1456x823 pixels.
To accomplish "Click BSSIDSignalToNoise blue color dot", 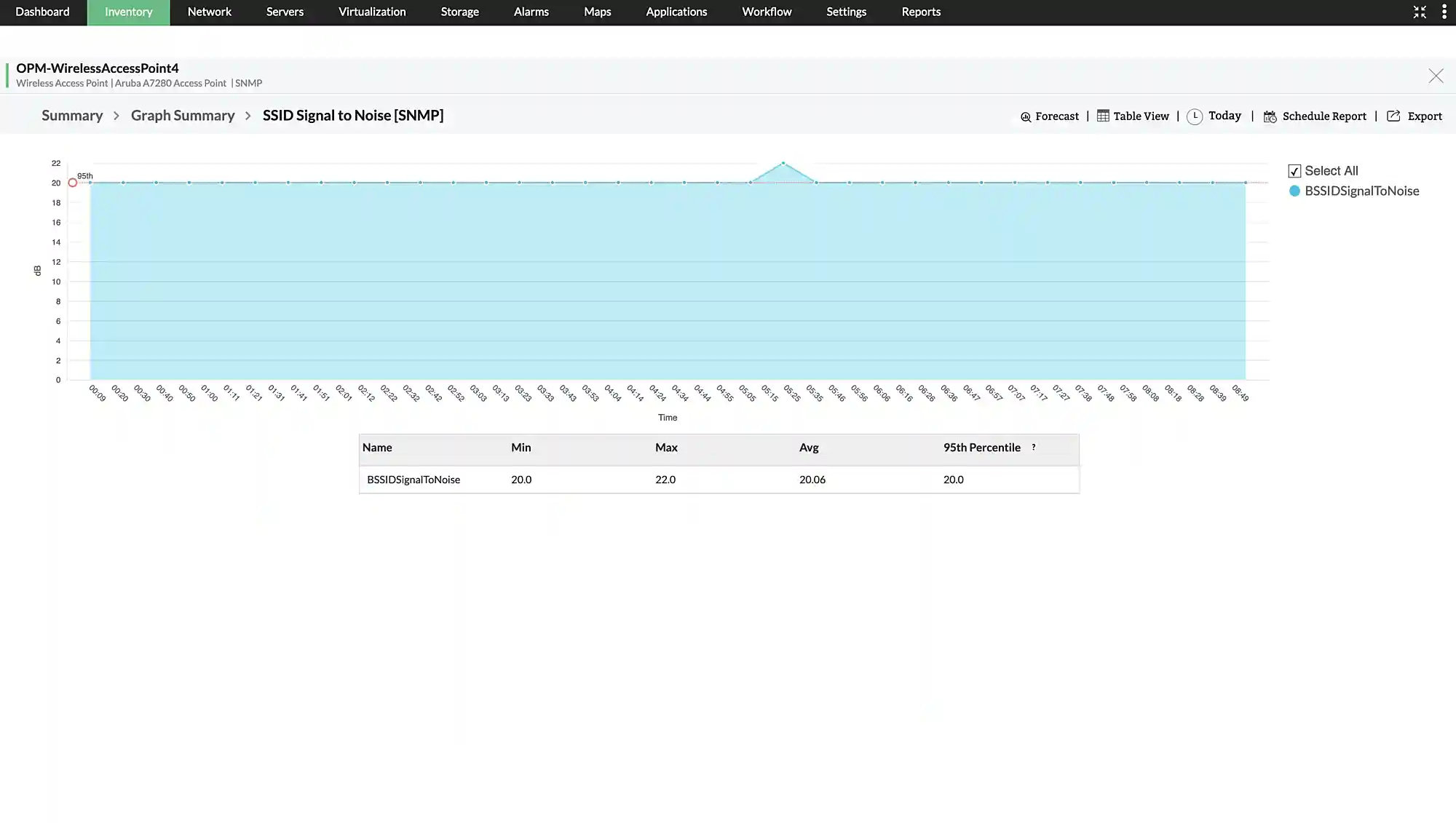I will [1294, 191].
